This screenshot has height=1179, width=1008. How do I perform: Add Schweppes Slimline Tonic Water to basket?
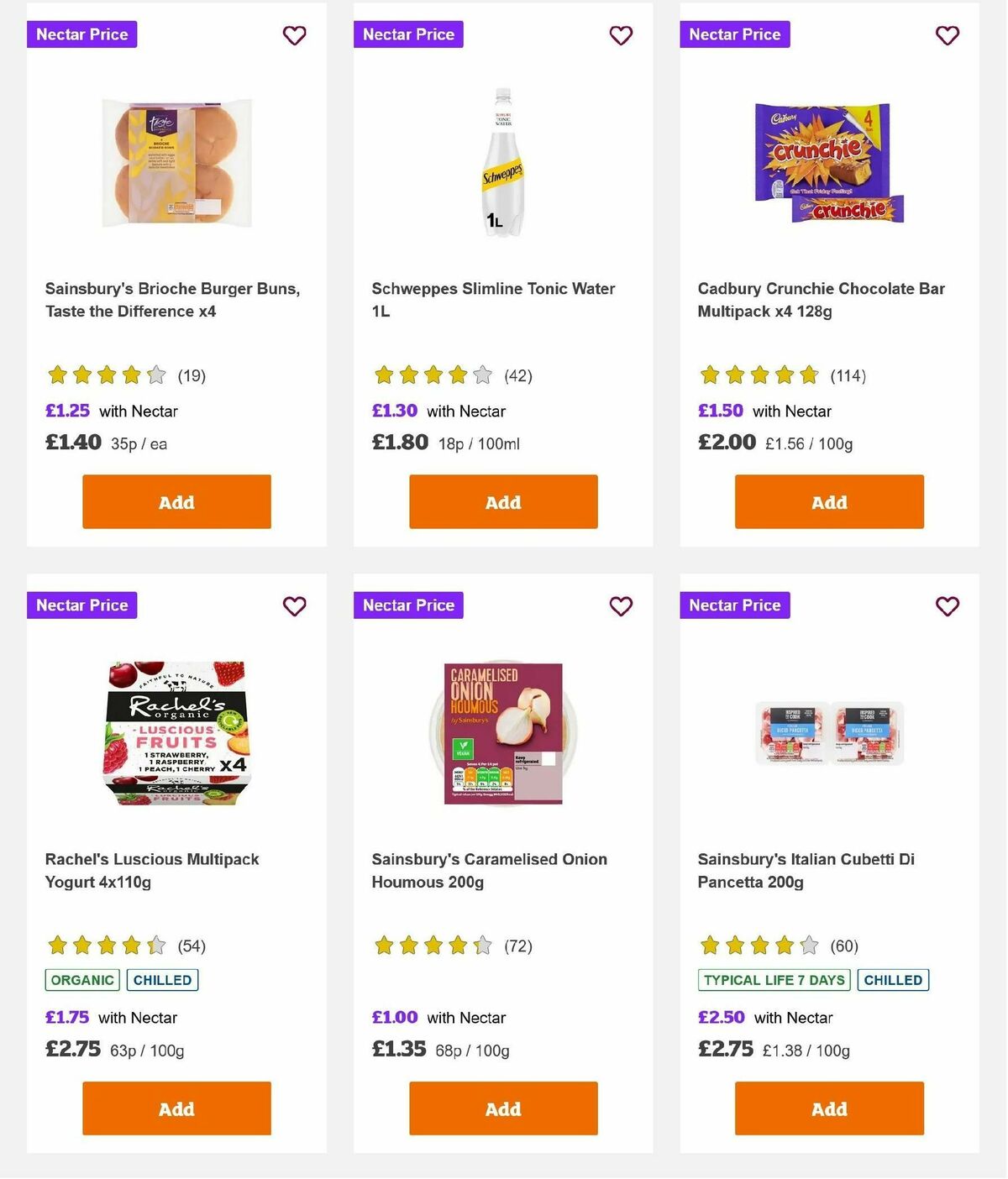click(502, 501)
